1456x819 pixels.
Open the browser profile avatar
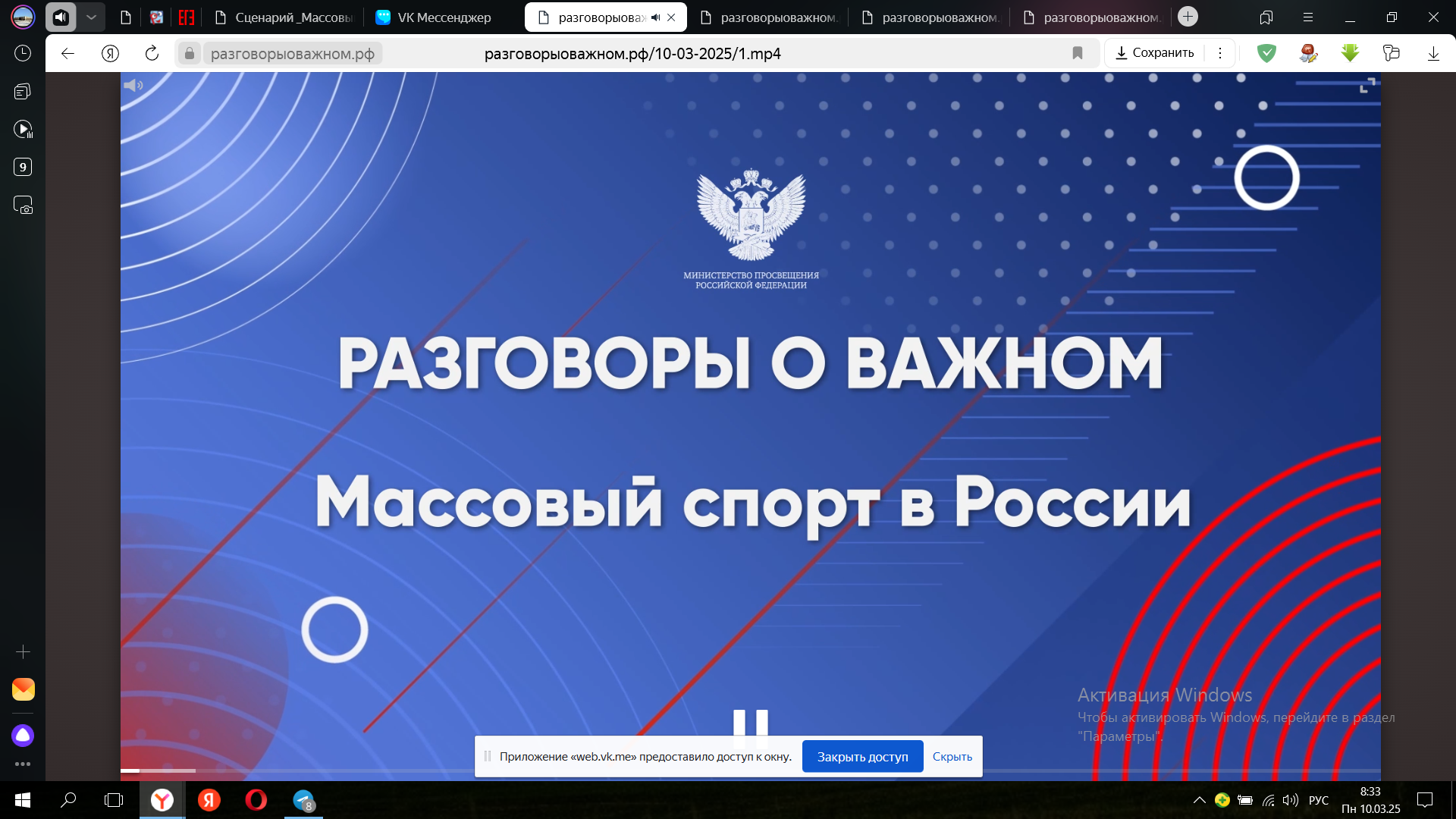click(x=23, y=17)
